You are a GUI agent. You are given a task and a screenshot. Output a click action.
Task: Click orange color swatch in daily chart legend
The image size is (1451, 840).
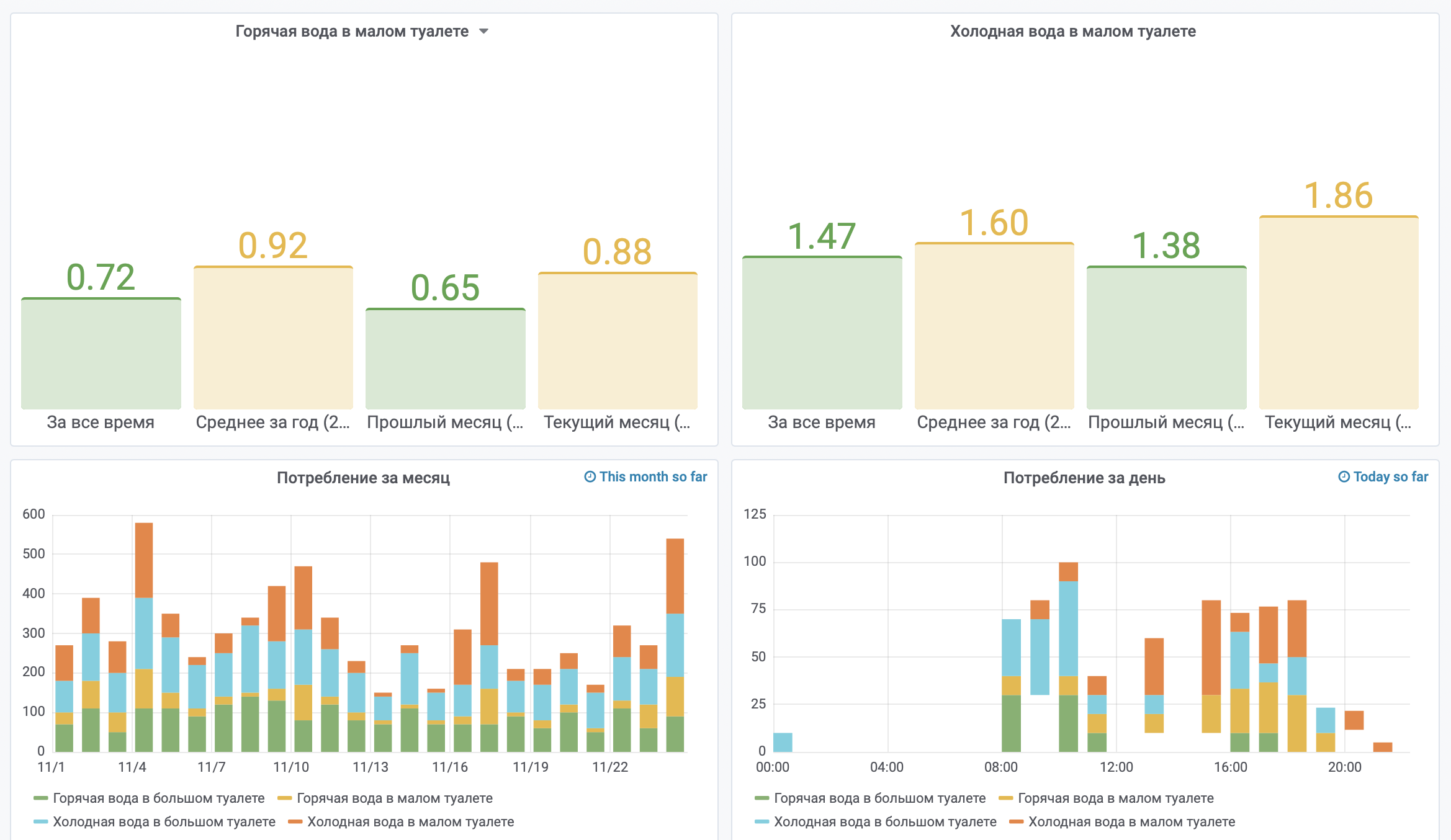point(1016,821)
